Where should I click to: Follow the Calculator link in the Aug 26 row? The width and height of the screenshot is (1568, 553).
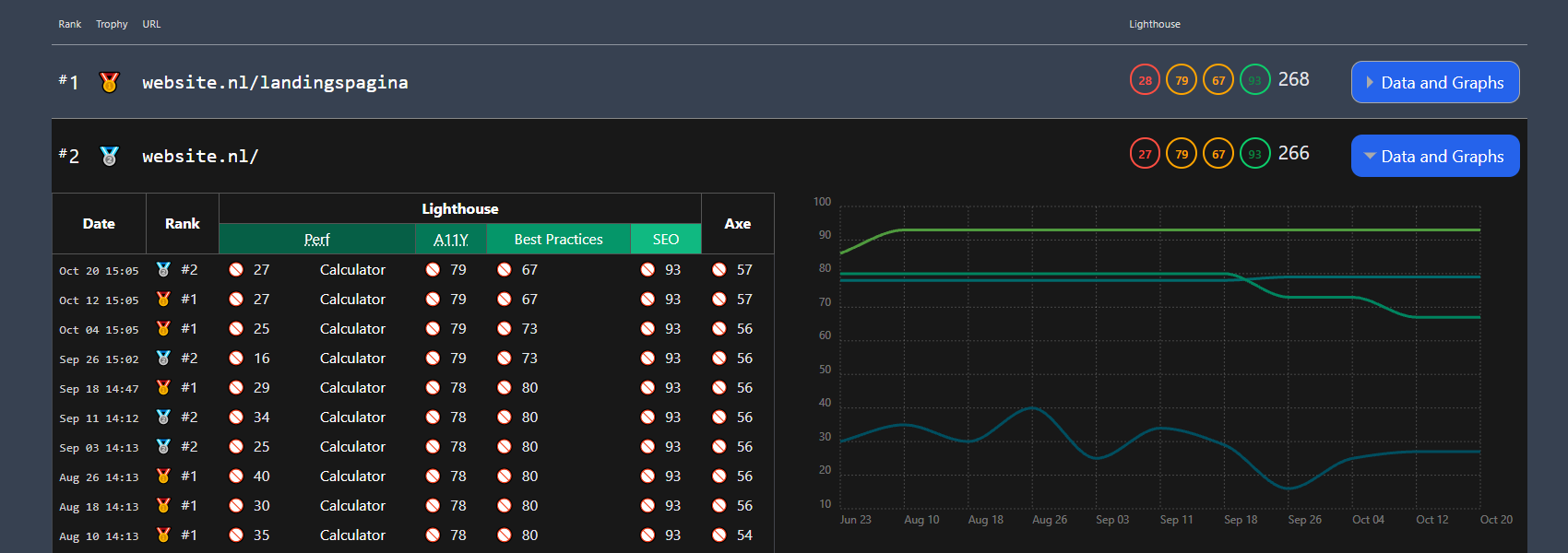tap(352, 476)
